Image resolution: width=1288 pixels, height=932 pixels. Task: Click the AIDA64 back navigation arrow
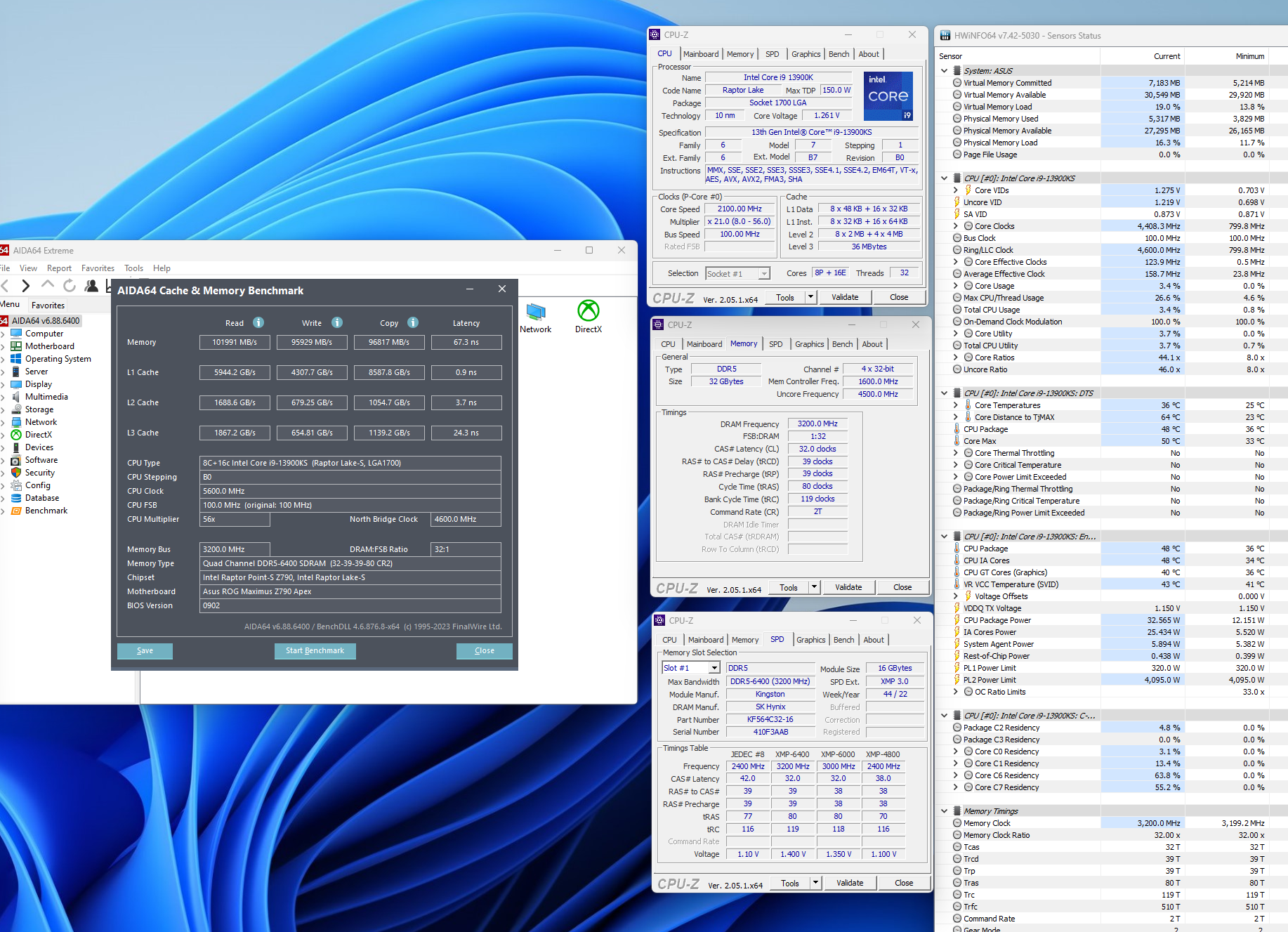[5, 285]
